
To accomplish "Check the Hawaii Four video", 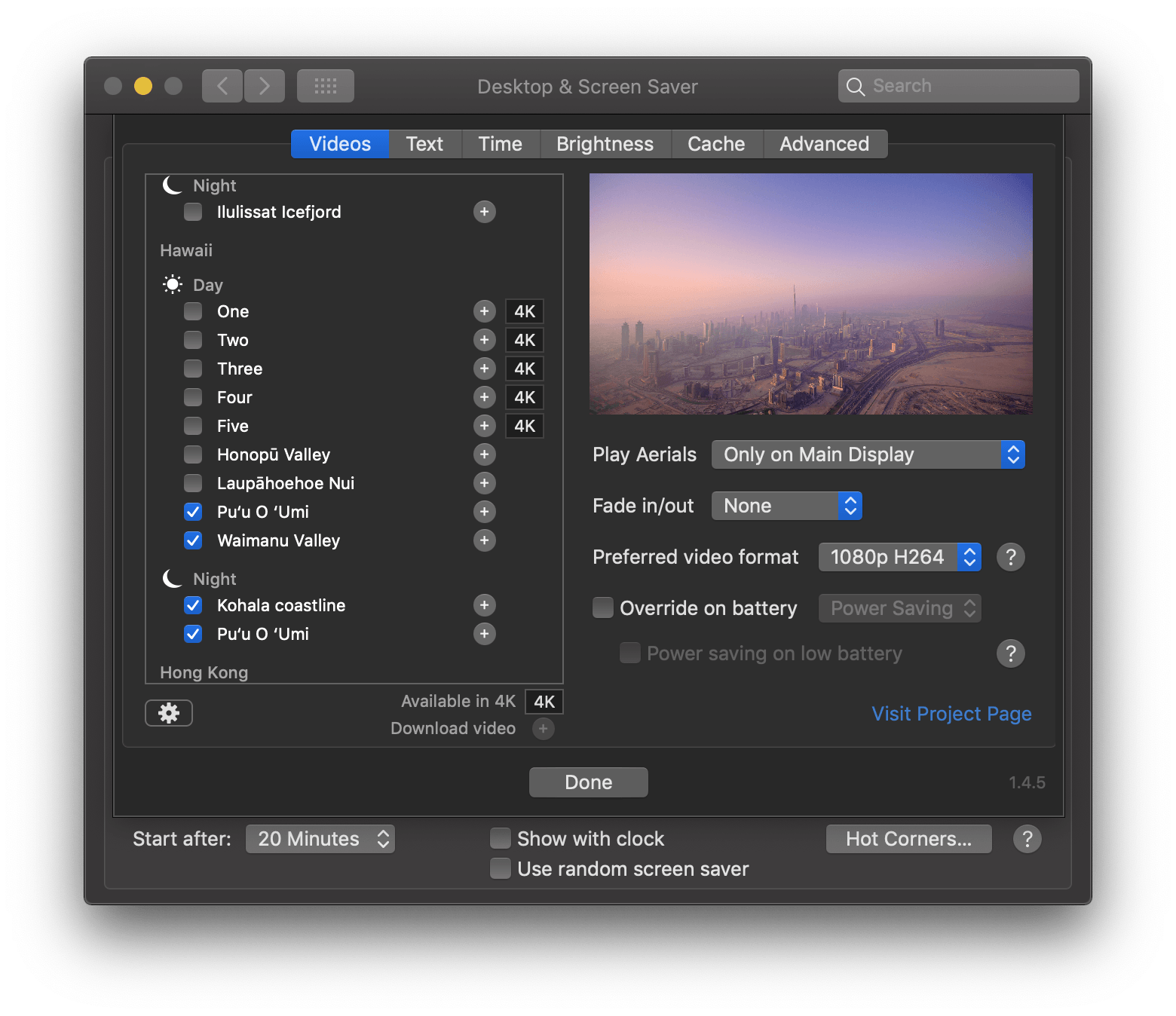I will coord(193,397).
